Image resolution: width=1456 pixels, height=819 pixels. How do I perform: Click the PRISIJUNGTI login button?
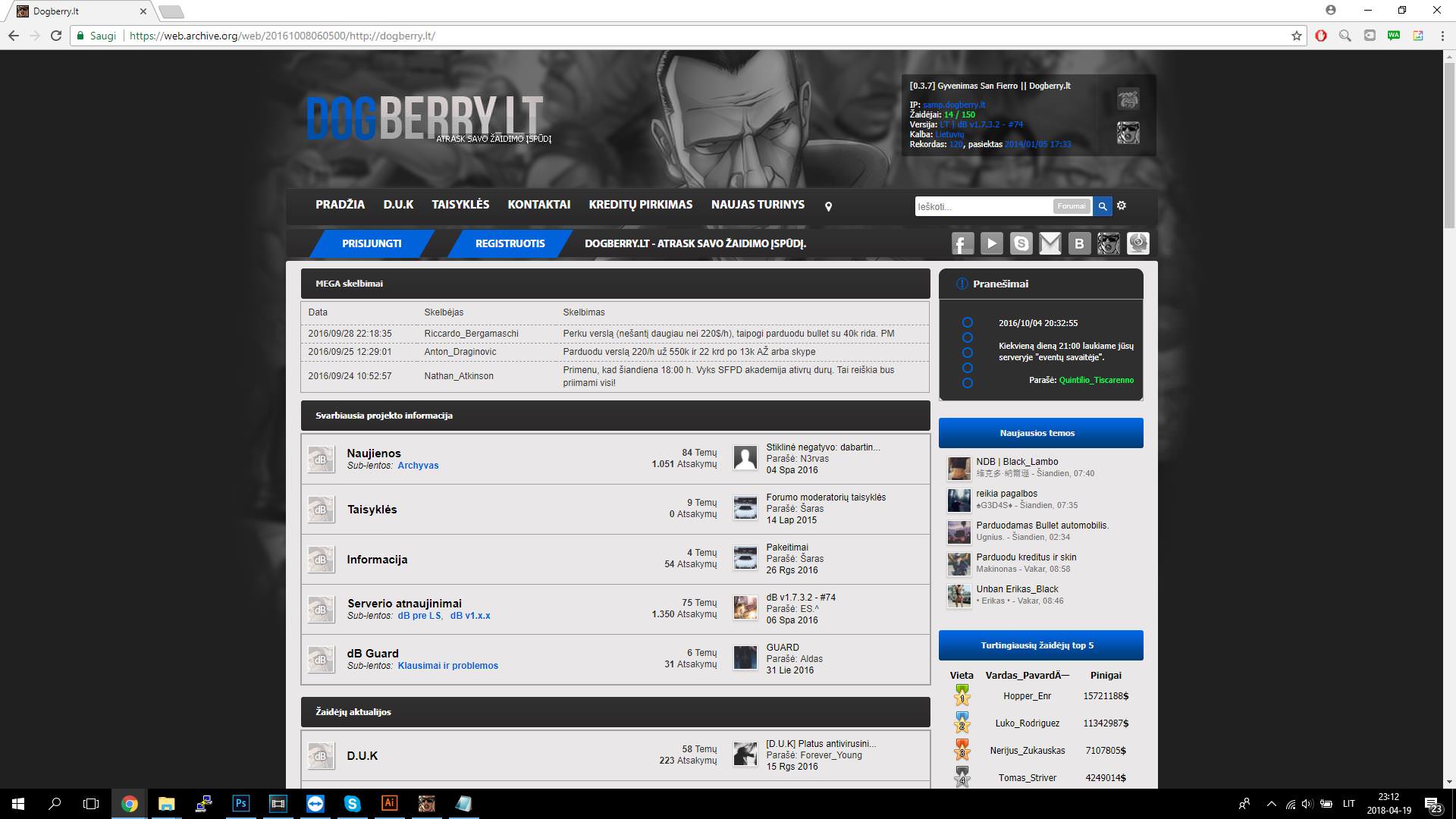tap(372, 243)
